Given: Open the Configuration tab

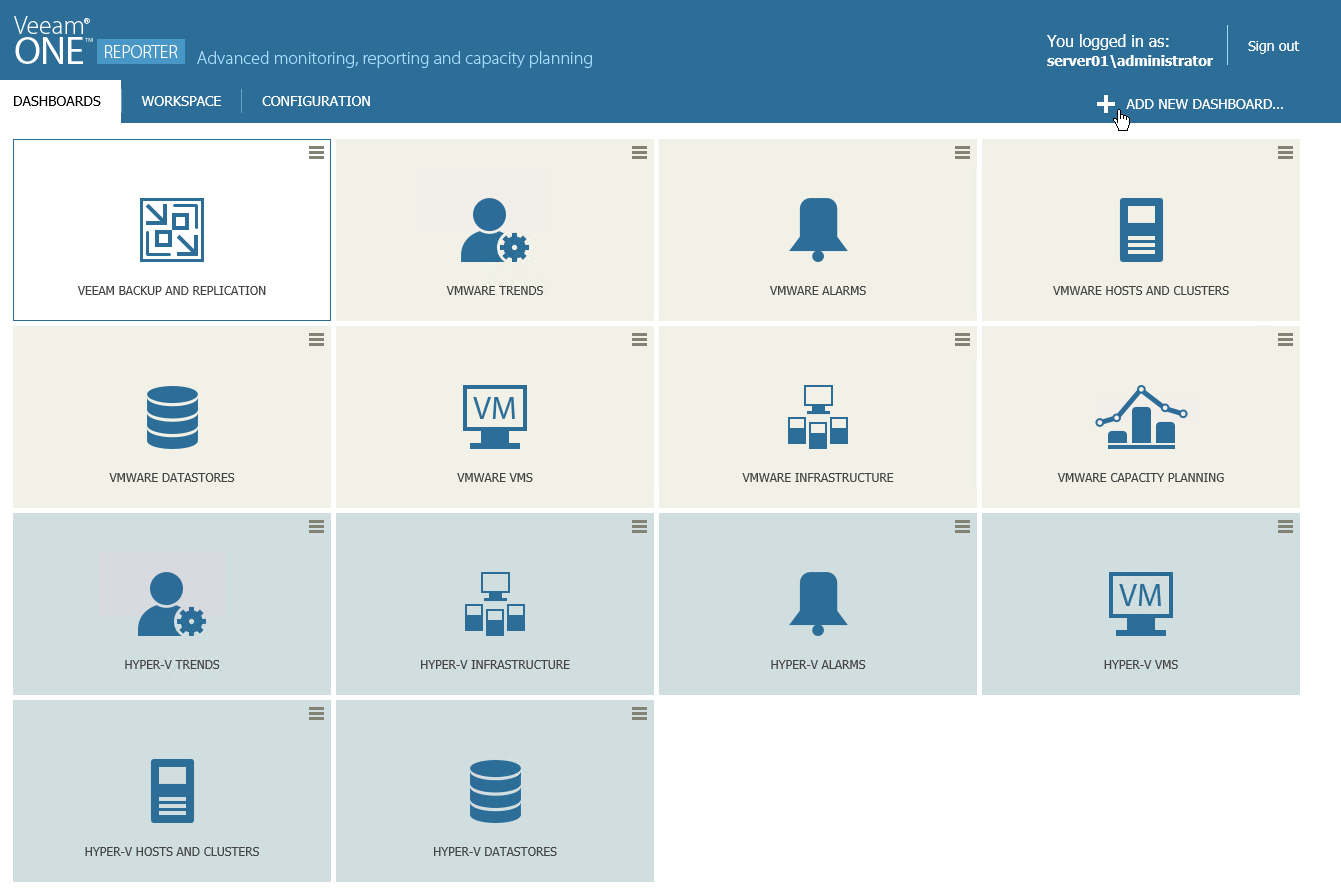Looking at the screenshot, I should tap(316, 101).
